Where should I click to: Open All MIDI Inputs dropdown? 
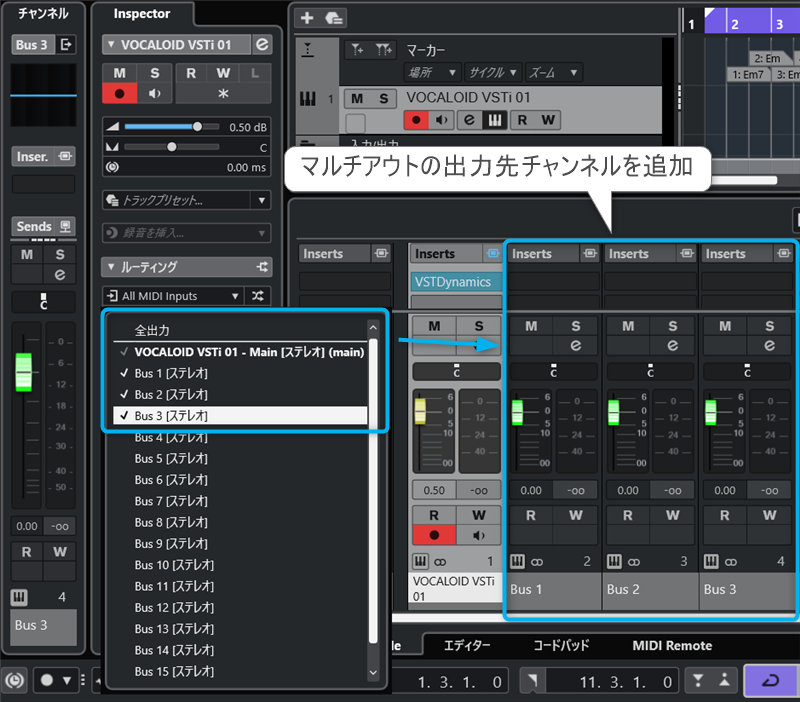[172, 296]
